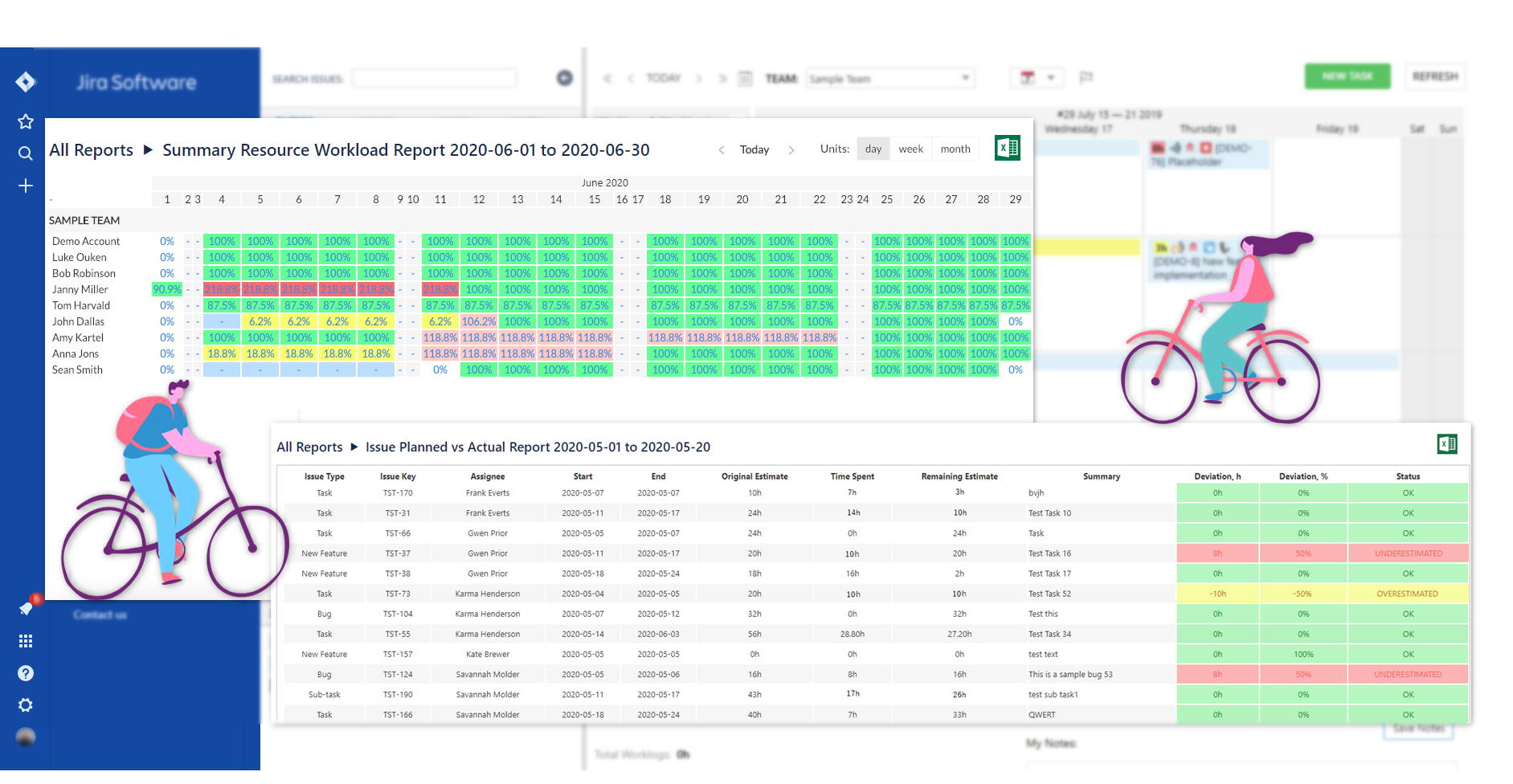
Task: Open All Reports in Planned vs Actual breadcrumb
Action: (x=309, y=447)
